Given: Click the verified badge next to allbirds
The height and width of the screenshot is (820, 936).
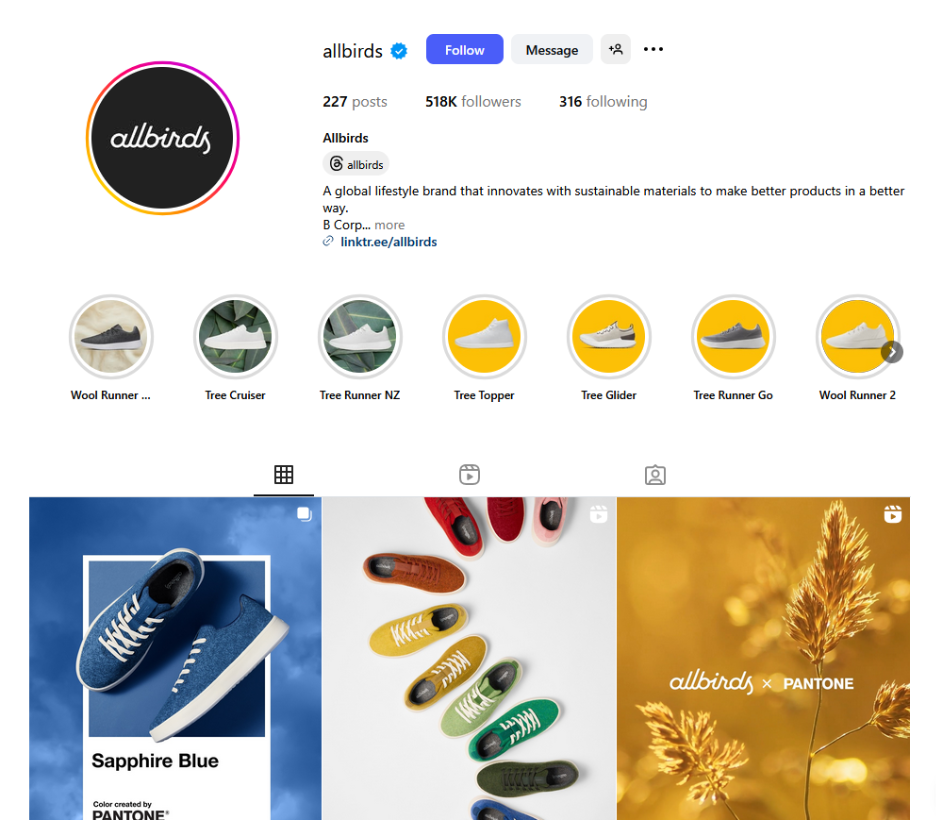Looking at the screenshot, I should [399, 51].
